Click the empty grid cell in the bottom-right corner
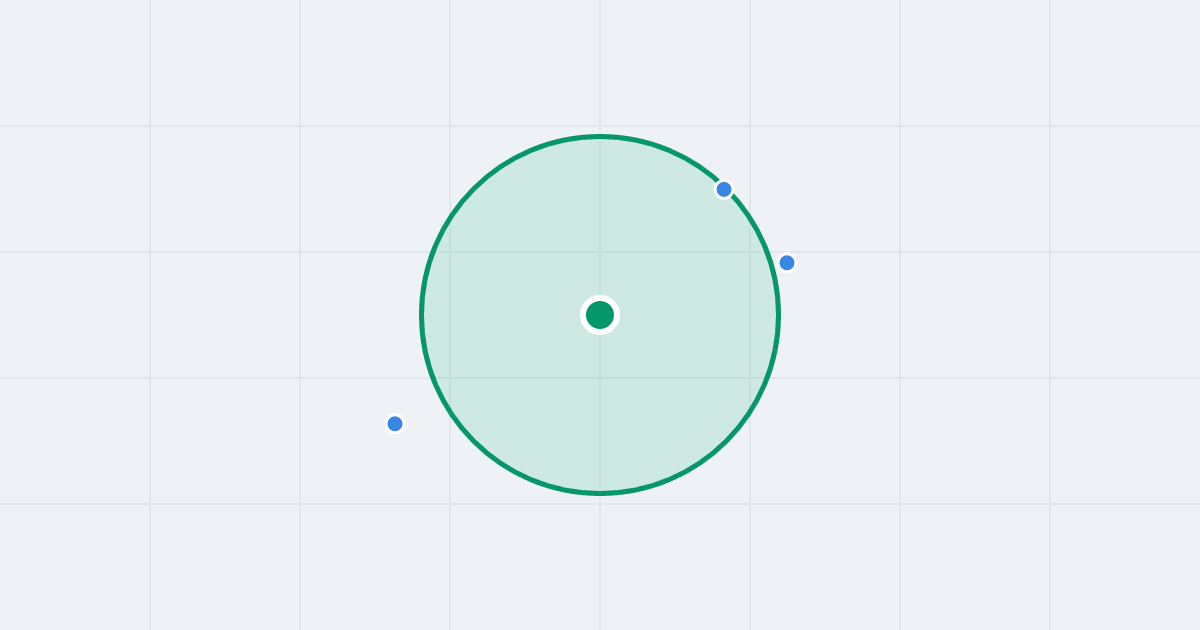Viewport: 1200px width, 630px height. click(1125, 567)
